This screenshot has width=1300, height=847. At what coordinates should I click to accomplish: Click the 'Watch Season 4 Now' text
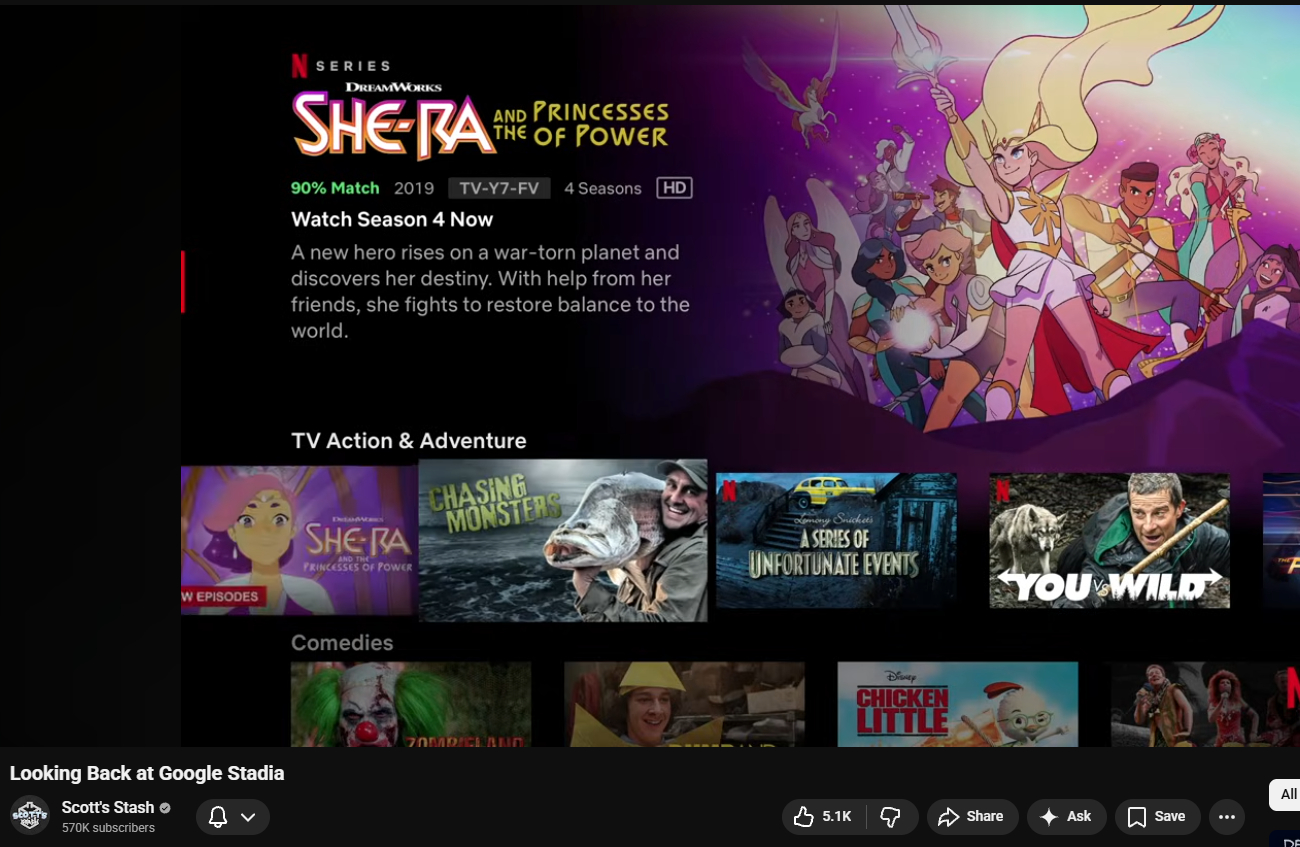point(392,219)
